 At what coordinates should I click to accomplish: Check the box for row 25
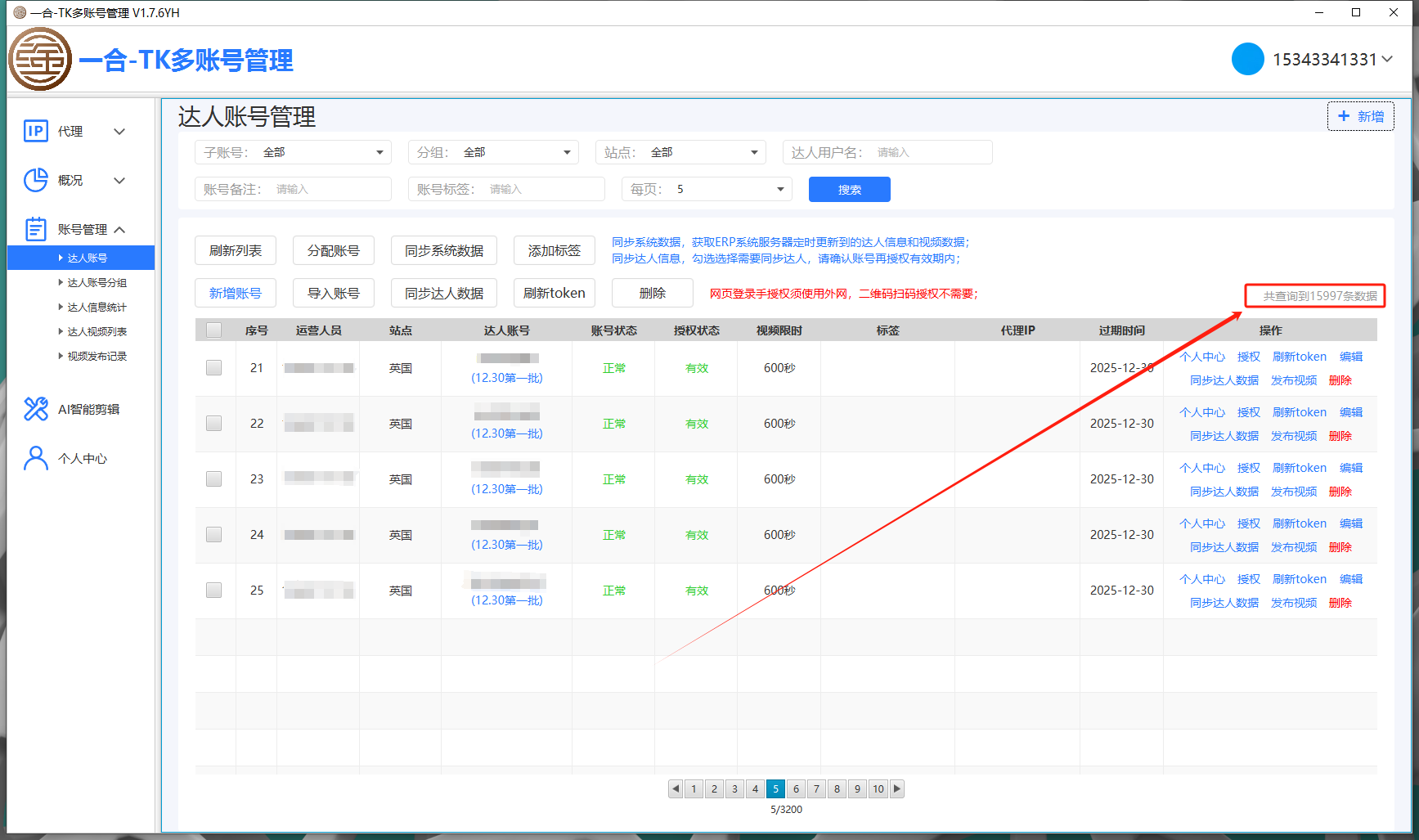coord(214,591)
